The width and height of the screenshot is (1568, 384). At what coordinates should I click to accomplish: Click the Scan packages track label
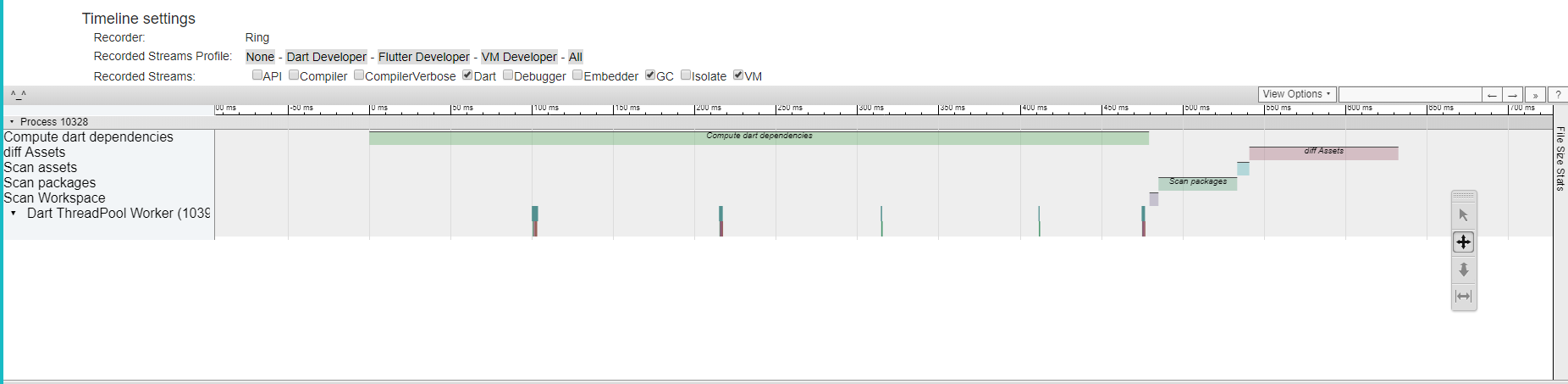(x=49, y=183)
